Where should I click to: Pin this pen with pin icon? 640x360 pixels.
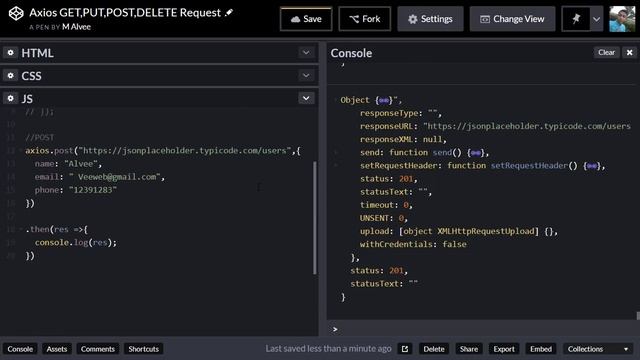(576, 19)
